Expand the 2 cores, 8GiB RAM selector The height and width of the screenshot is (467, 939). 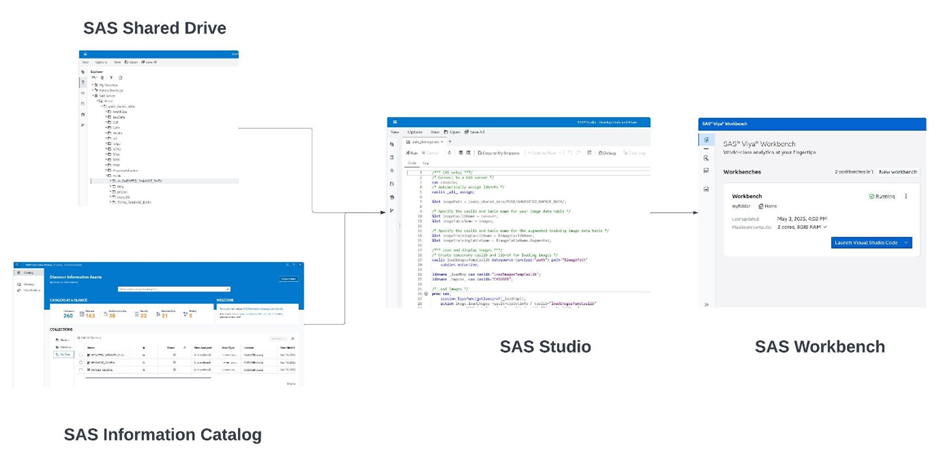tap(803, 227)
